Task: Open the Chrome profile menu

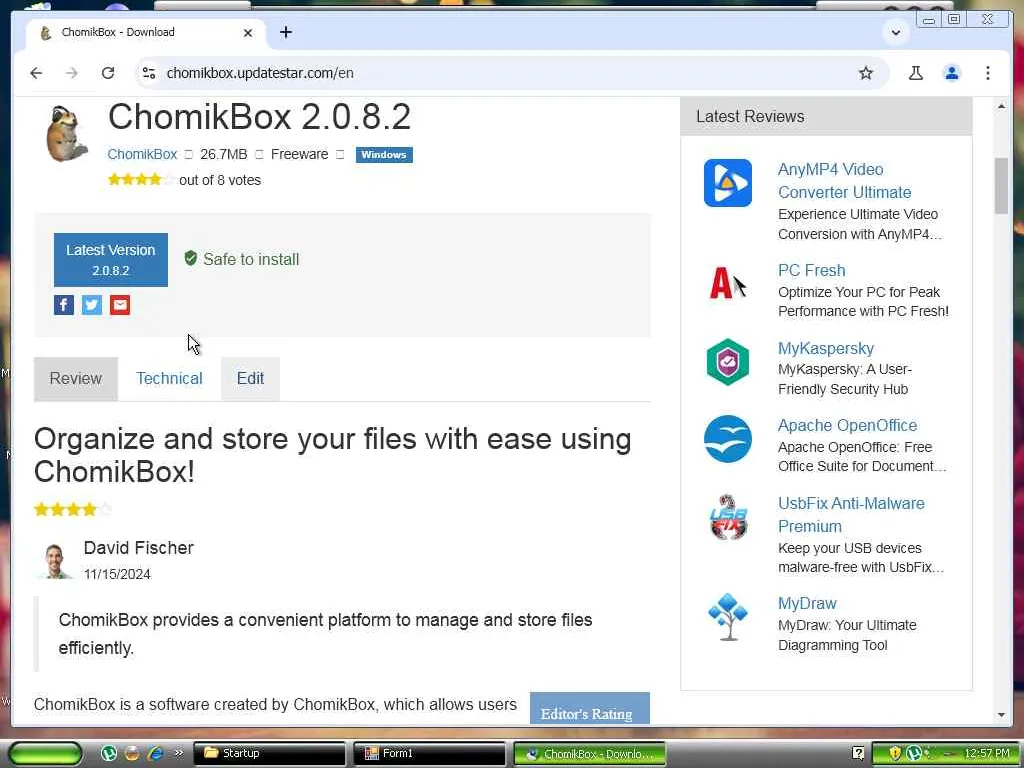Action: (x=952, y=73)
